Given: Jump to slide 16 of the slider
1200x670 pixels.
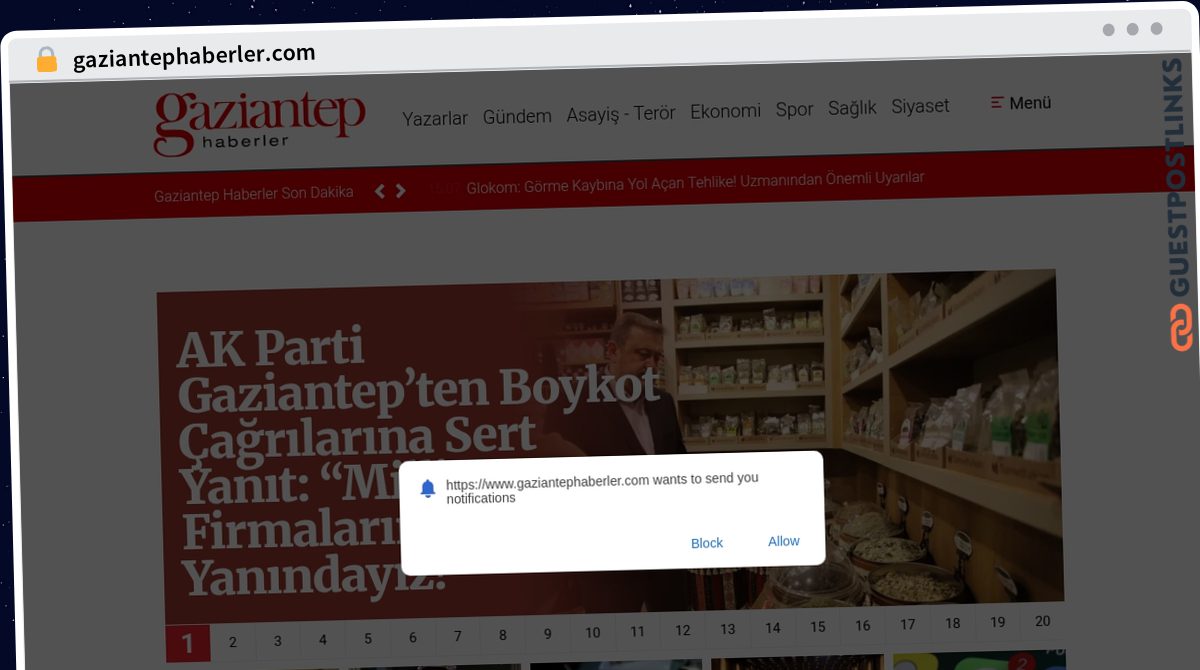Looking at the screenshot, I should coord(863,626).
